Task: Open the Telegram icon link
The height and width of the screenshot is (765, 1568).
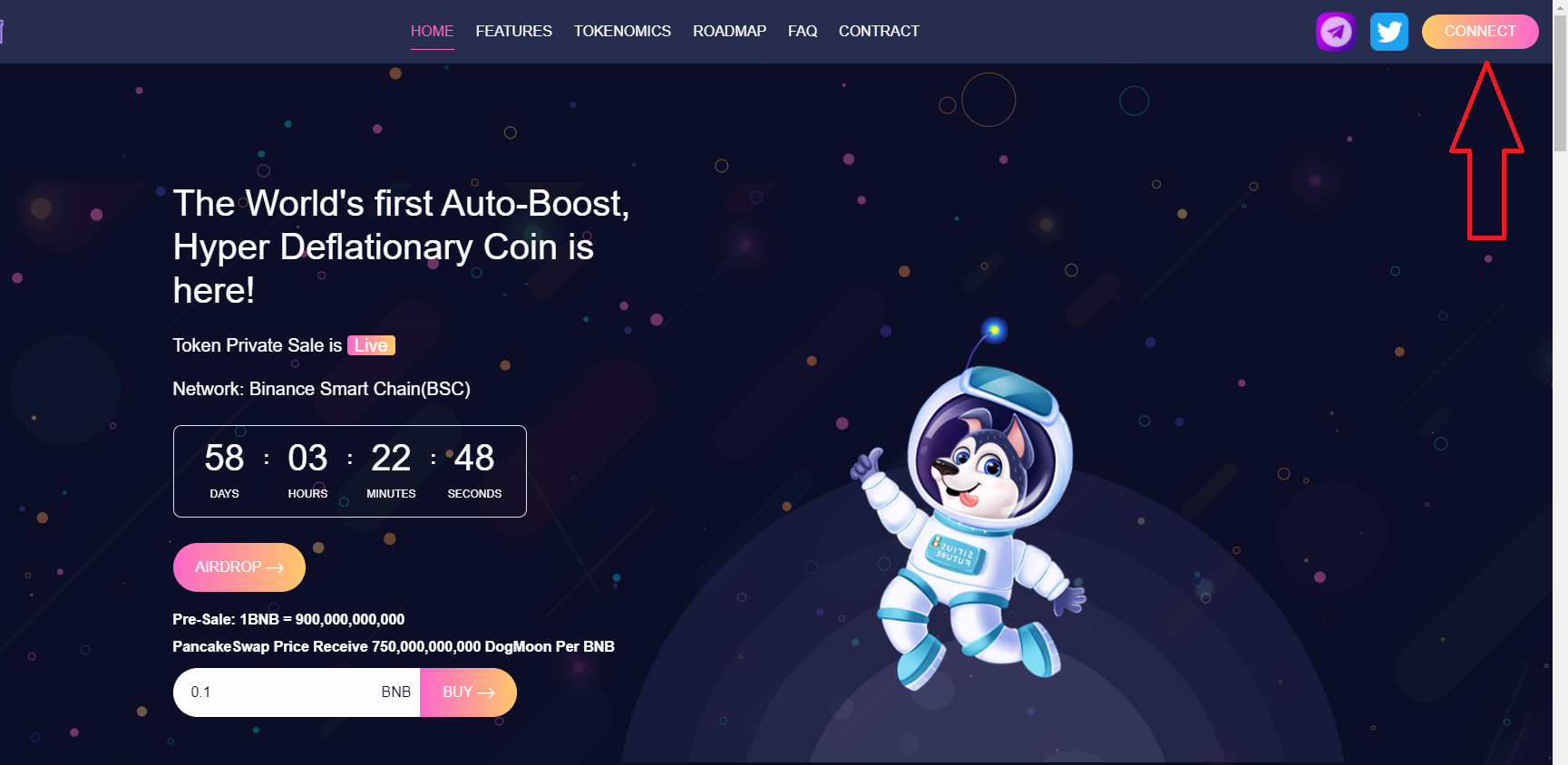Action: [1336, 32]
